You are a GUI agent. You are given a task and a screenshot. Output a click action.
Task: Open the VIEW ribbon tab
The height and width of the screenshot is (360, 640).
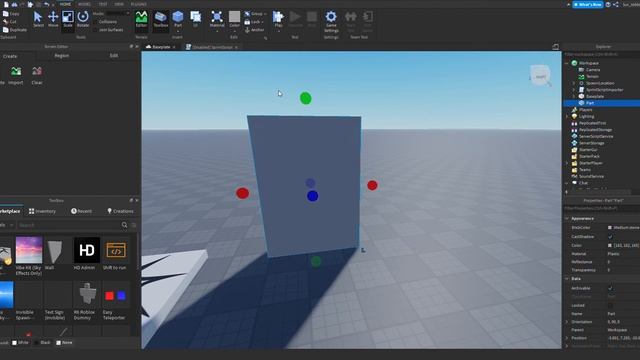click(119, 4)
